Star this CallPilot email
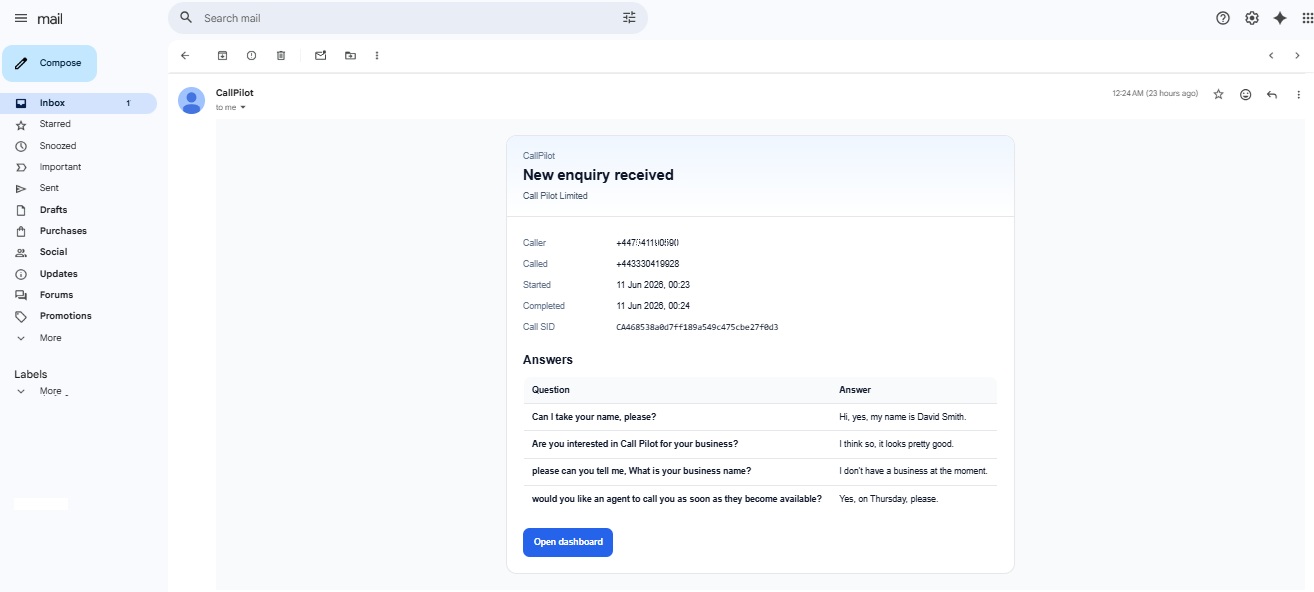1314x592 pixels. pyautogui.click(x=1218, y=94)
